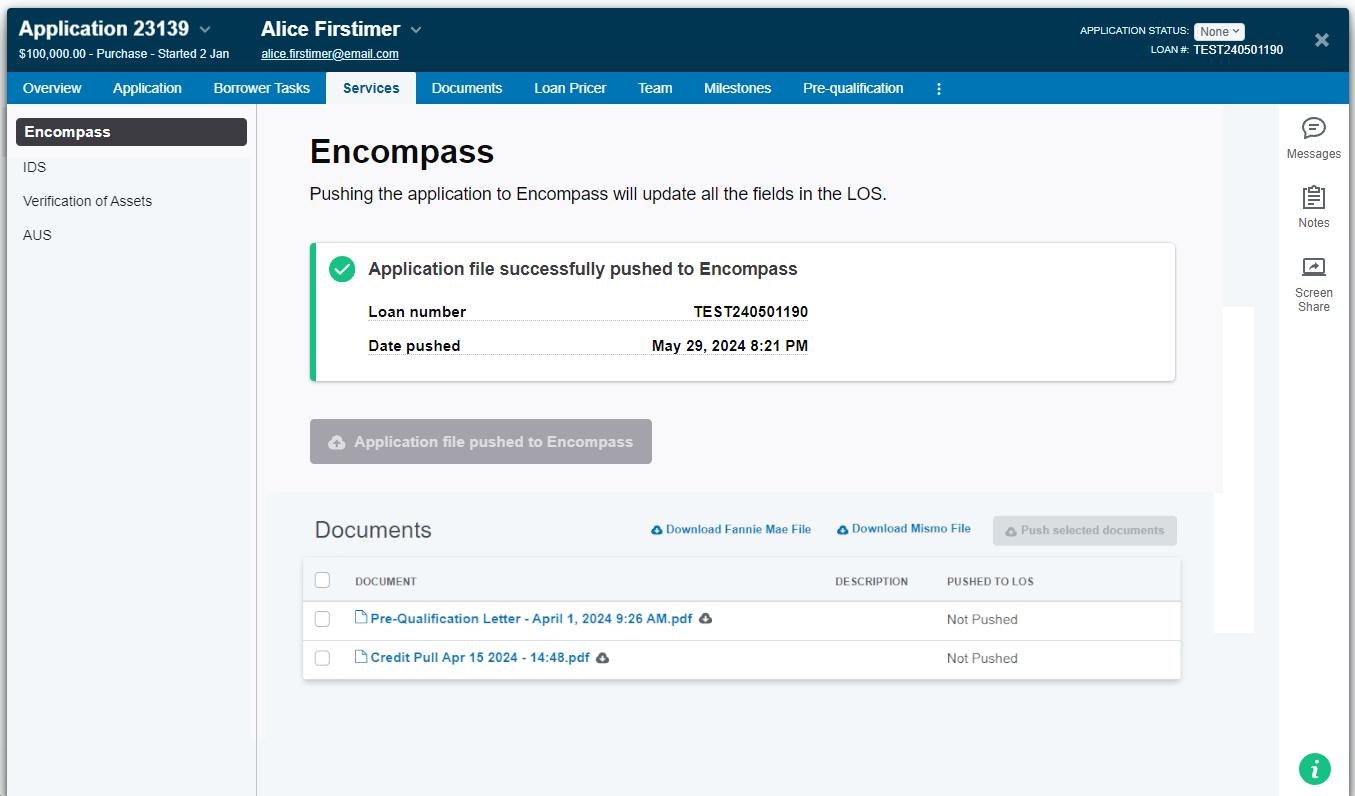Screen dimensions: 1355x796
Task: Toggle the select-all documents checkbox
Action: click(322, 580)
